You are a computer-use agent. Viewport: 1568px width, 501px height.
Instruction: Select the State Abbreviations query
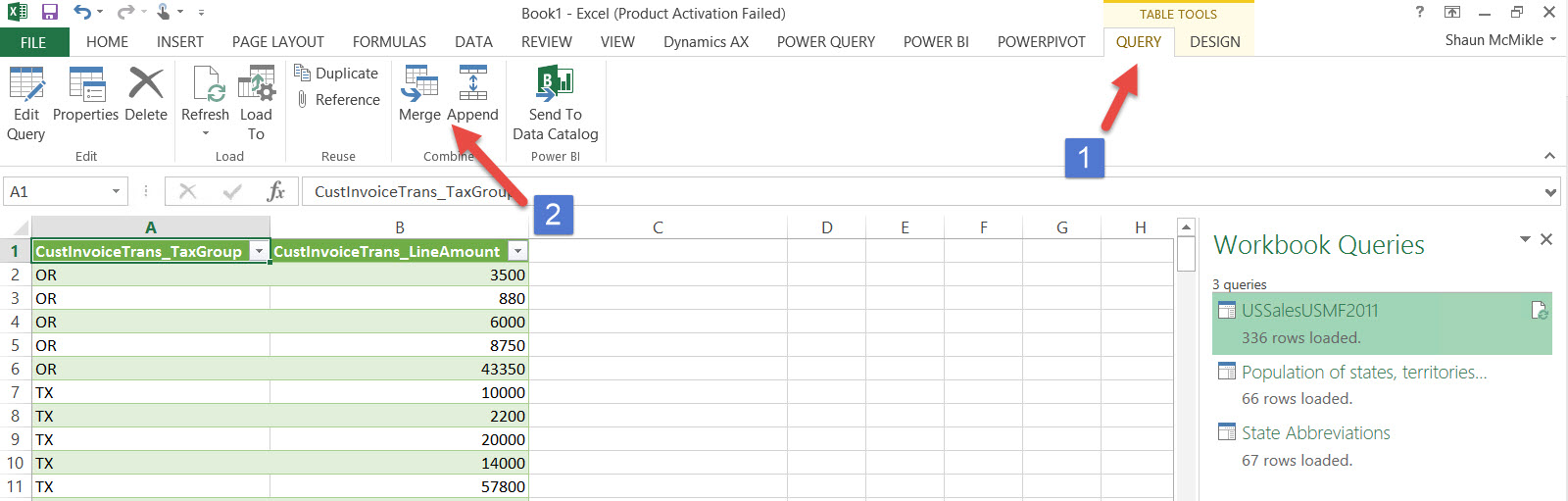pyautogui.click(x=1315, y=433)
